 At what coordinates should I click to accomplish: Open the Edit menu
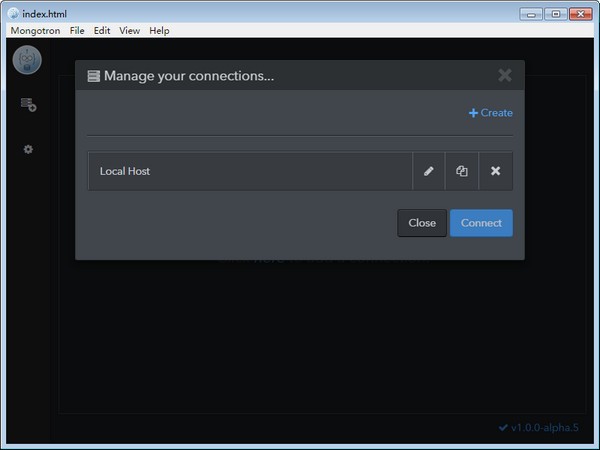point(102,31)
